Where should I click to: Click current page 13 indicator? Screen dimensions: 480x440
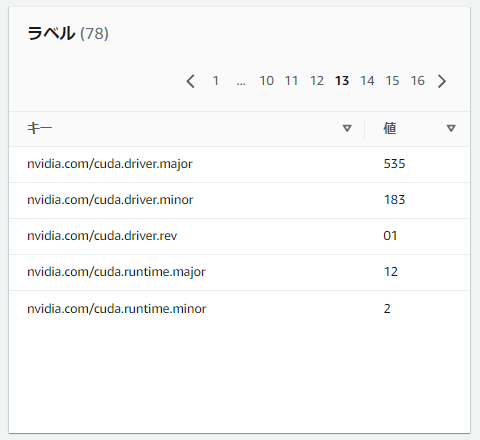[x=342, y=81]
